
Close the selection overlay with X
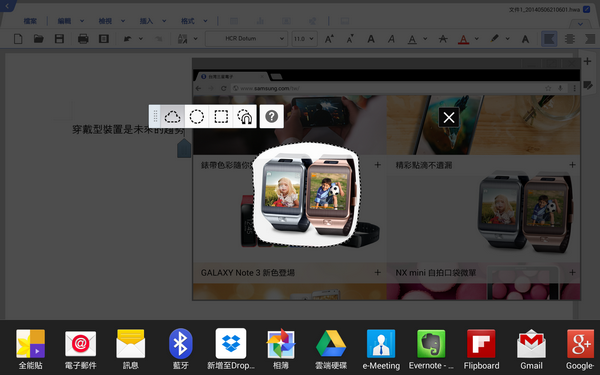449,117
